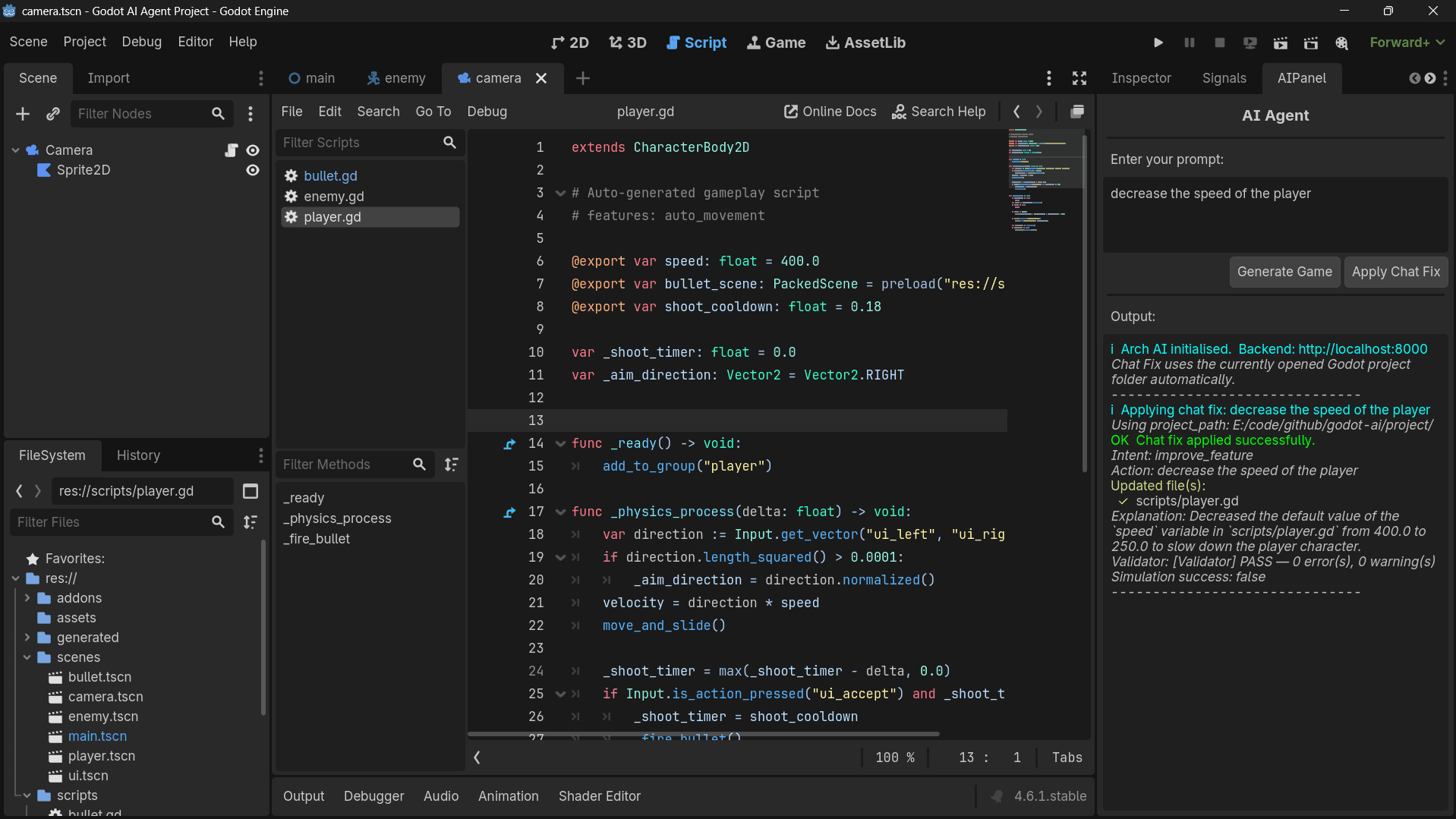
Task: Switch to 3D workspace
Action: point(628,43)
